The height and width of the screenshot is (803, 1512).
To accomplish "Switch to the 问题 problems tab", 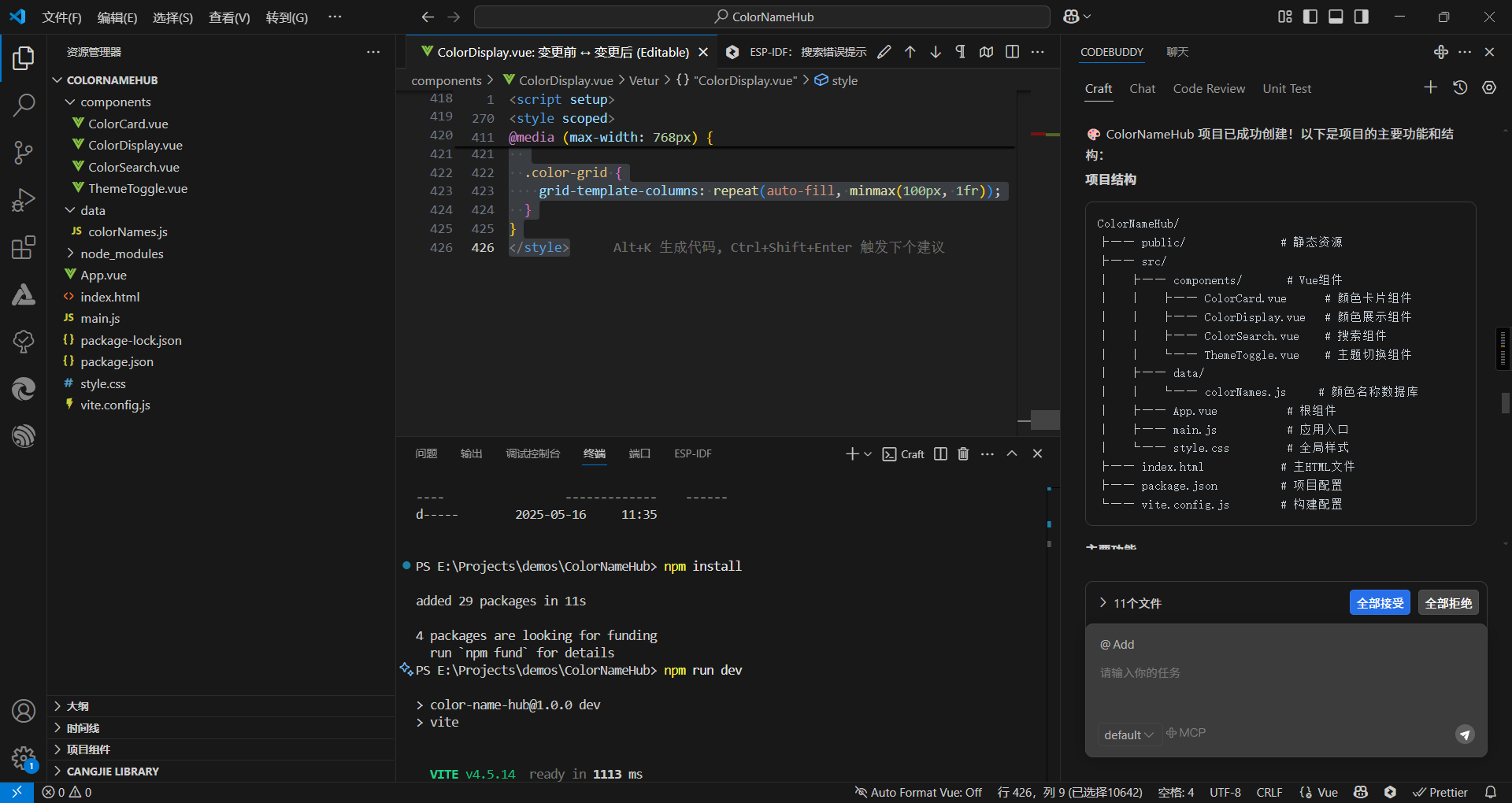I will point(426,454).
